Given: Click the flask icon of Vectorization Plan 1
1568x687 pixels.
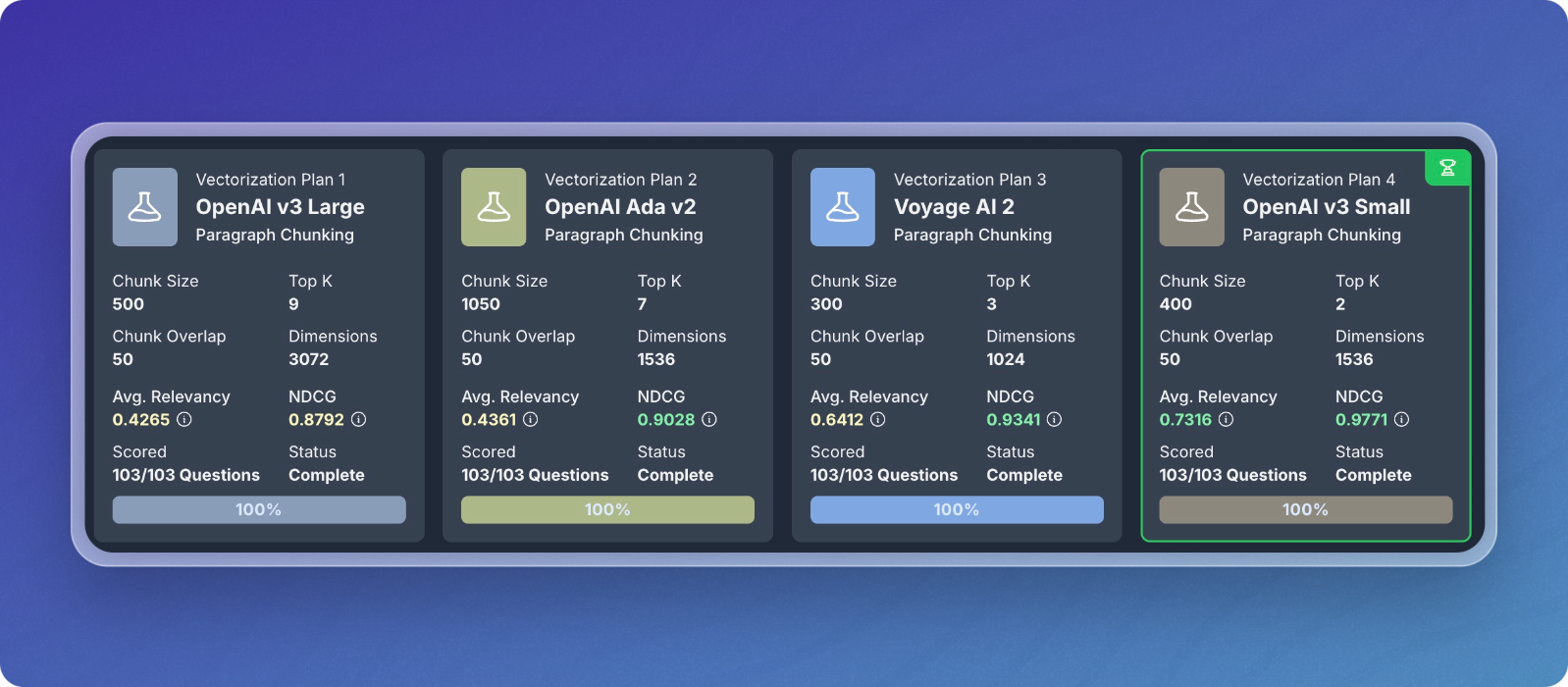Looking at the screenshot, I should click(145, 207).
